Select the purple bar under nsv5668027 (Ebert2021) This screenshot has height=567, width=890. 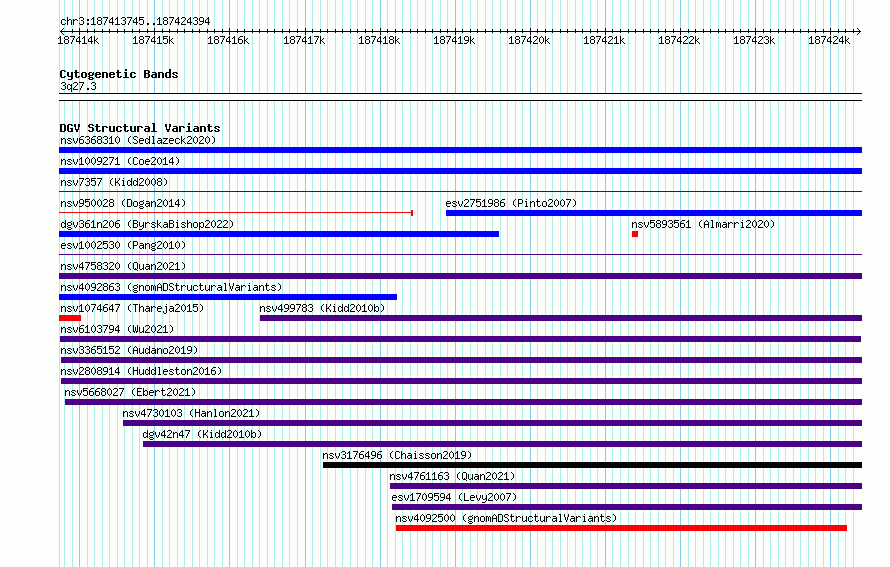[463, 402]
